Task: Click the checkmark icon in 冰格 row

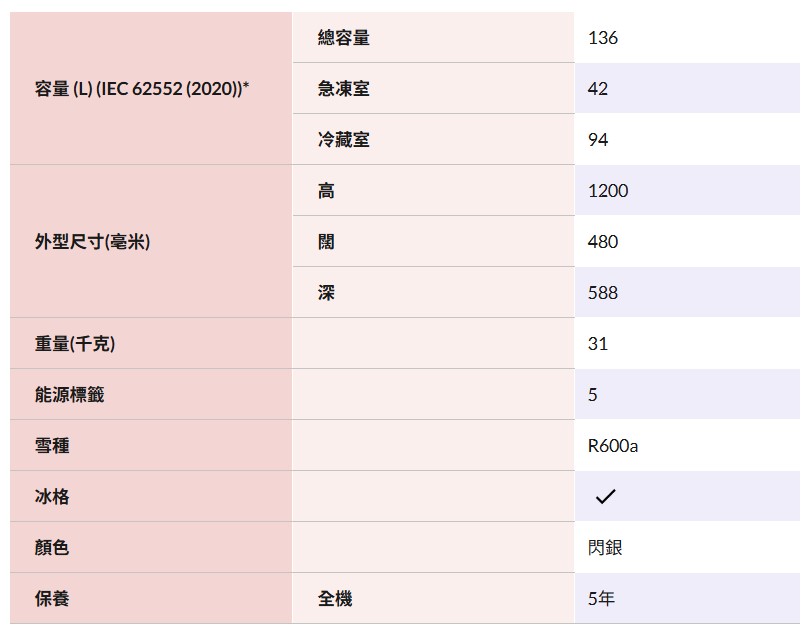Action: 605,496
